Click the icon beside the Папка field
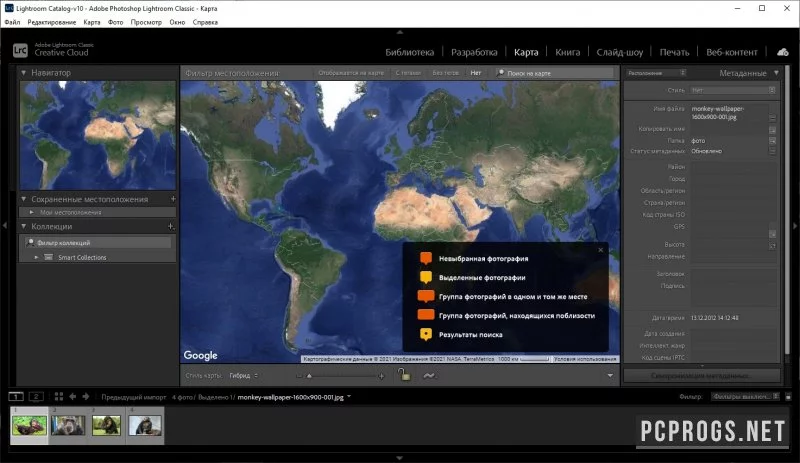The image size is (800, 463). [x=772, y=140]
